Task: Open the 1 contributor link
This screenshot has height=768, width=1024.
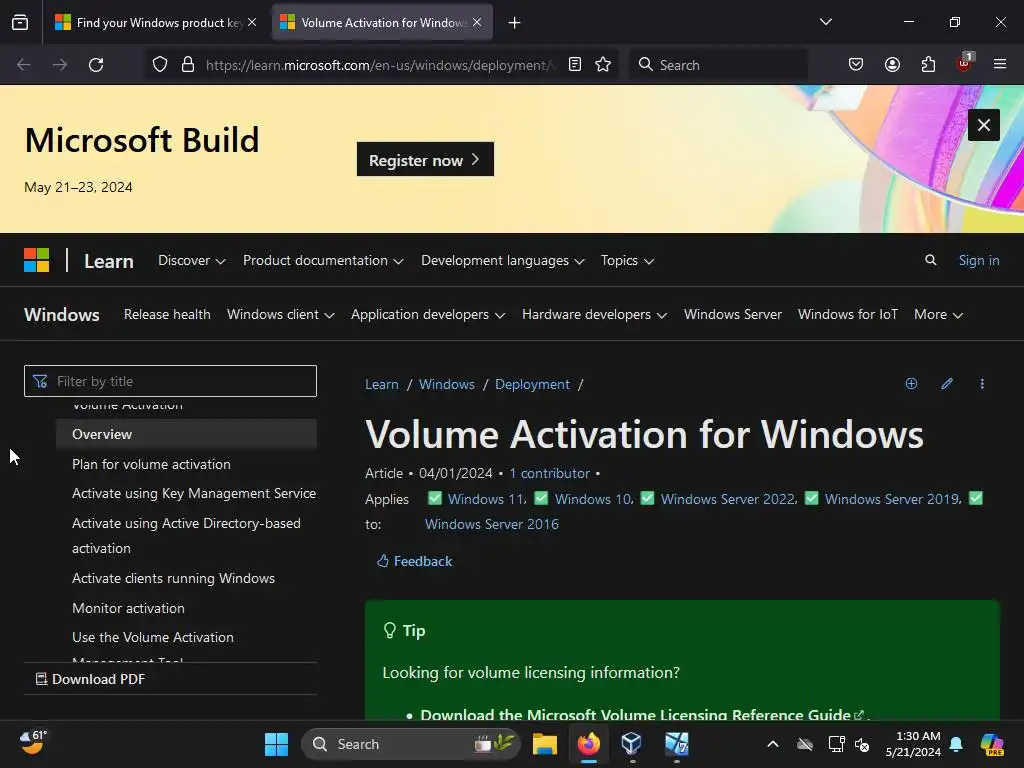Action: click(x=549, y=473)
